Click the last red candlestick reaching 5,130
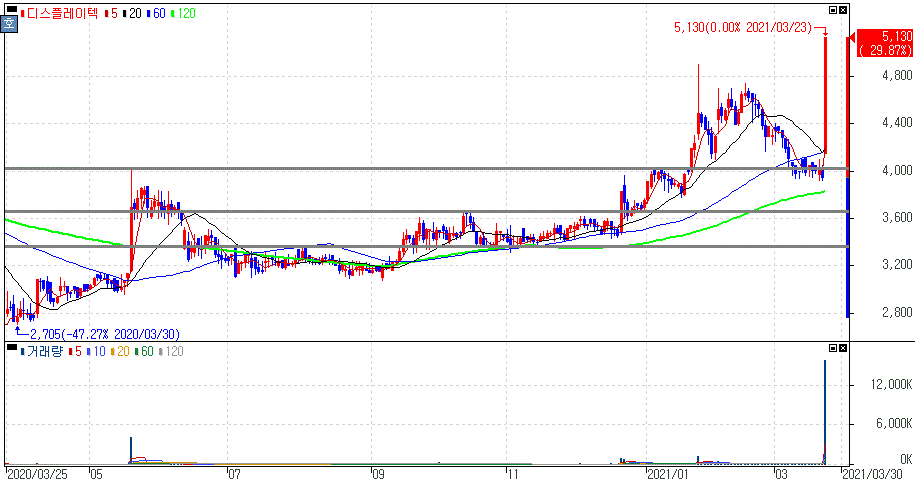915x483 pixels. point(825,95)
